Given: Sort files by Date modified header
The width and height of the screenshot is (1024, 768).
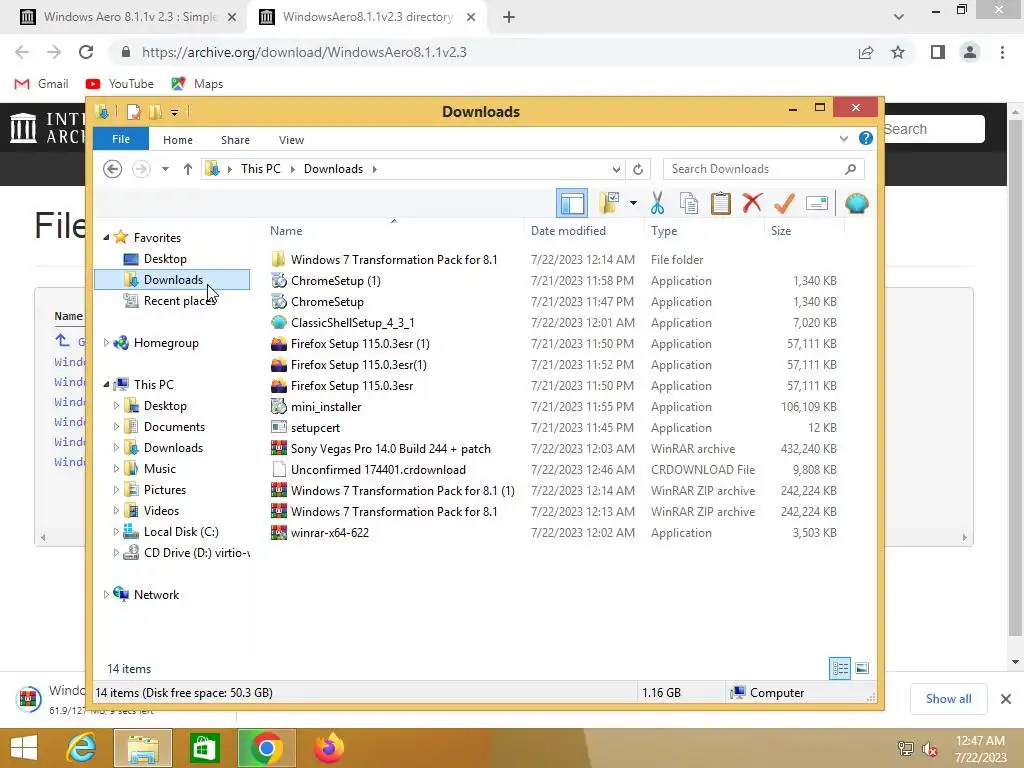Looking at the screenshot, I should [x=583, y=231].
